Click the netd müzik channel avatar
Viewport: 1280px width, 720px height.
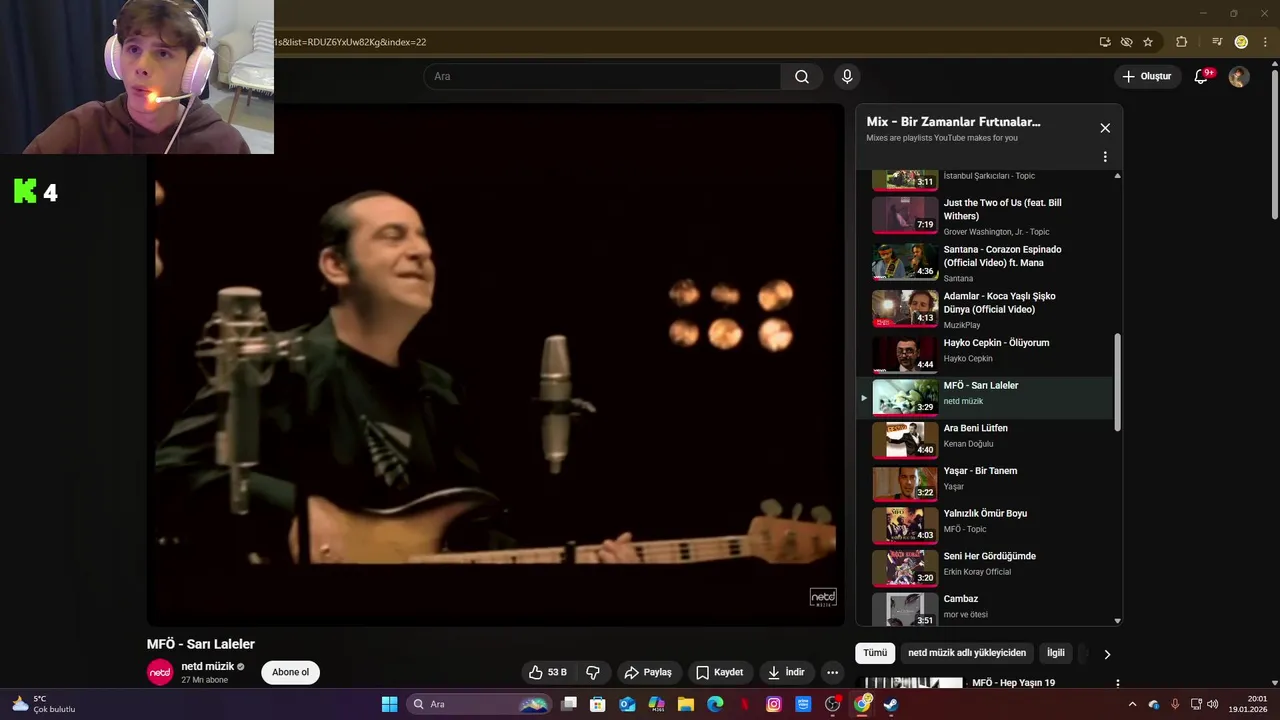tap(160, 673)
